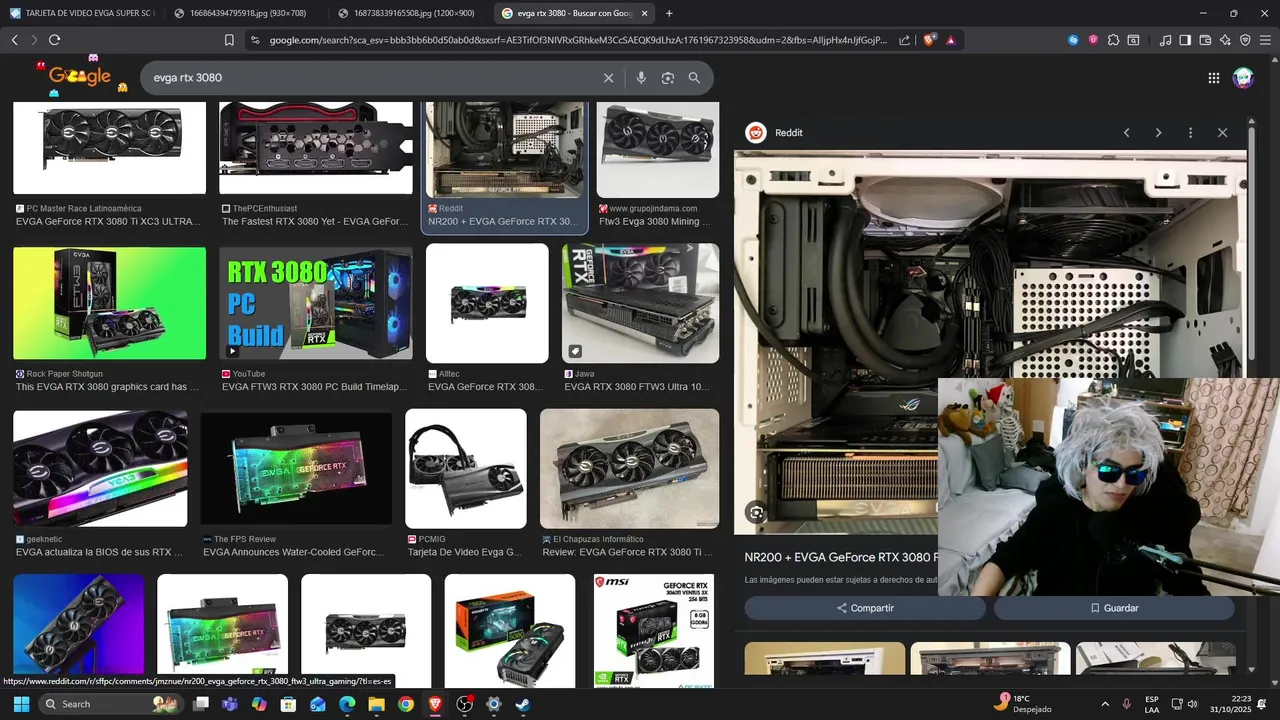Image resolution: width=1280 pixels, height=720 pixels.
Task: Open Google Lens image search icon
Action: [667, 78]
